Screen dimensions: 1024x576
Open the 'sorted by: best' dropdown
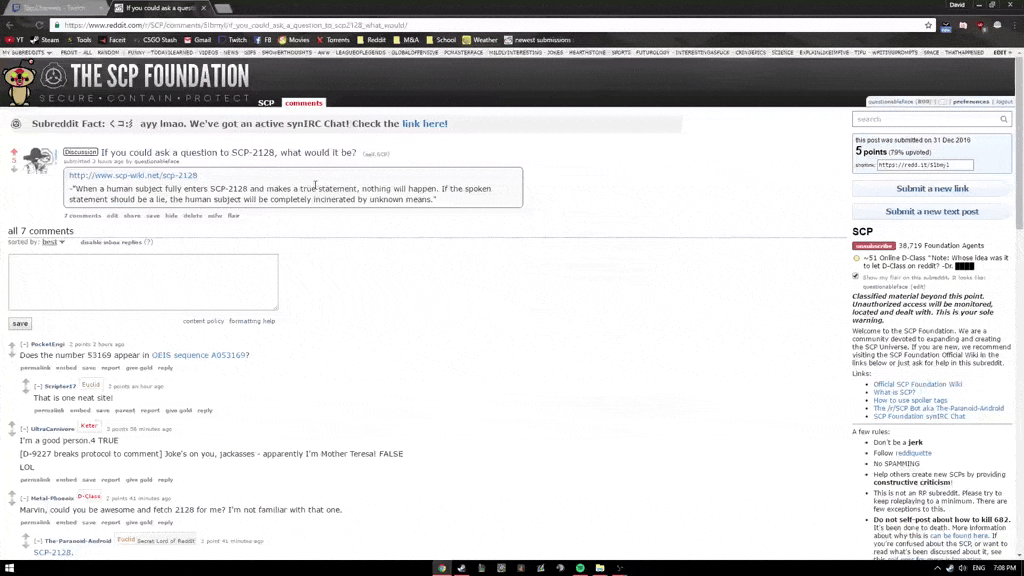point(53,242)
